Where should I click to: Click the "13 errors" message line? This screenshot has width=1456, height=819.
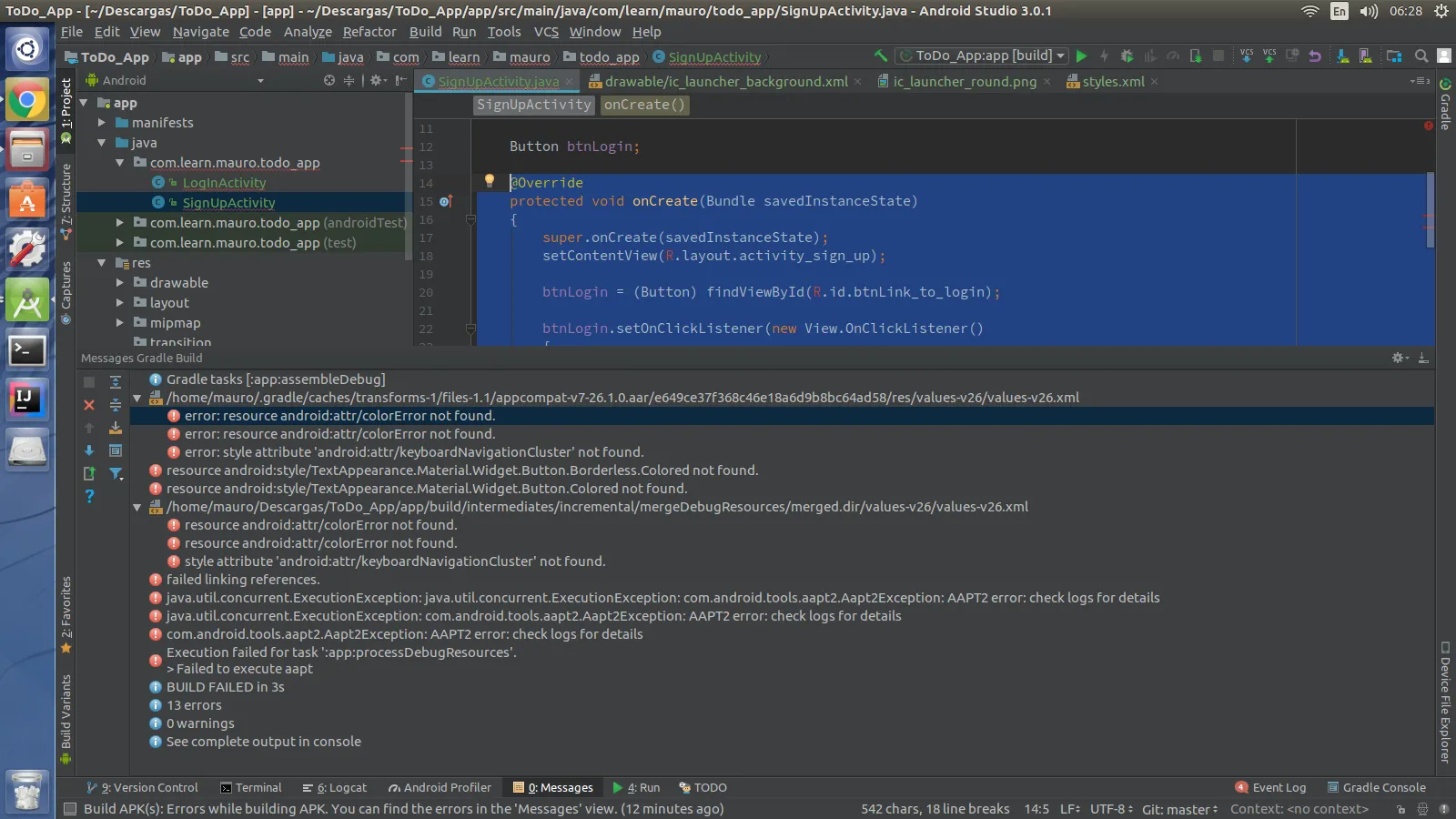194,705
